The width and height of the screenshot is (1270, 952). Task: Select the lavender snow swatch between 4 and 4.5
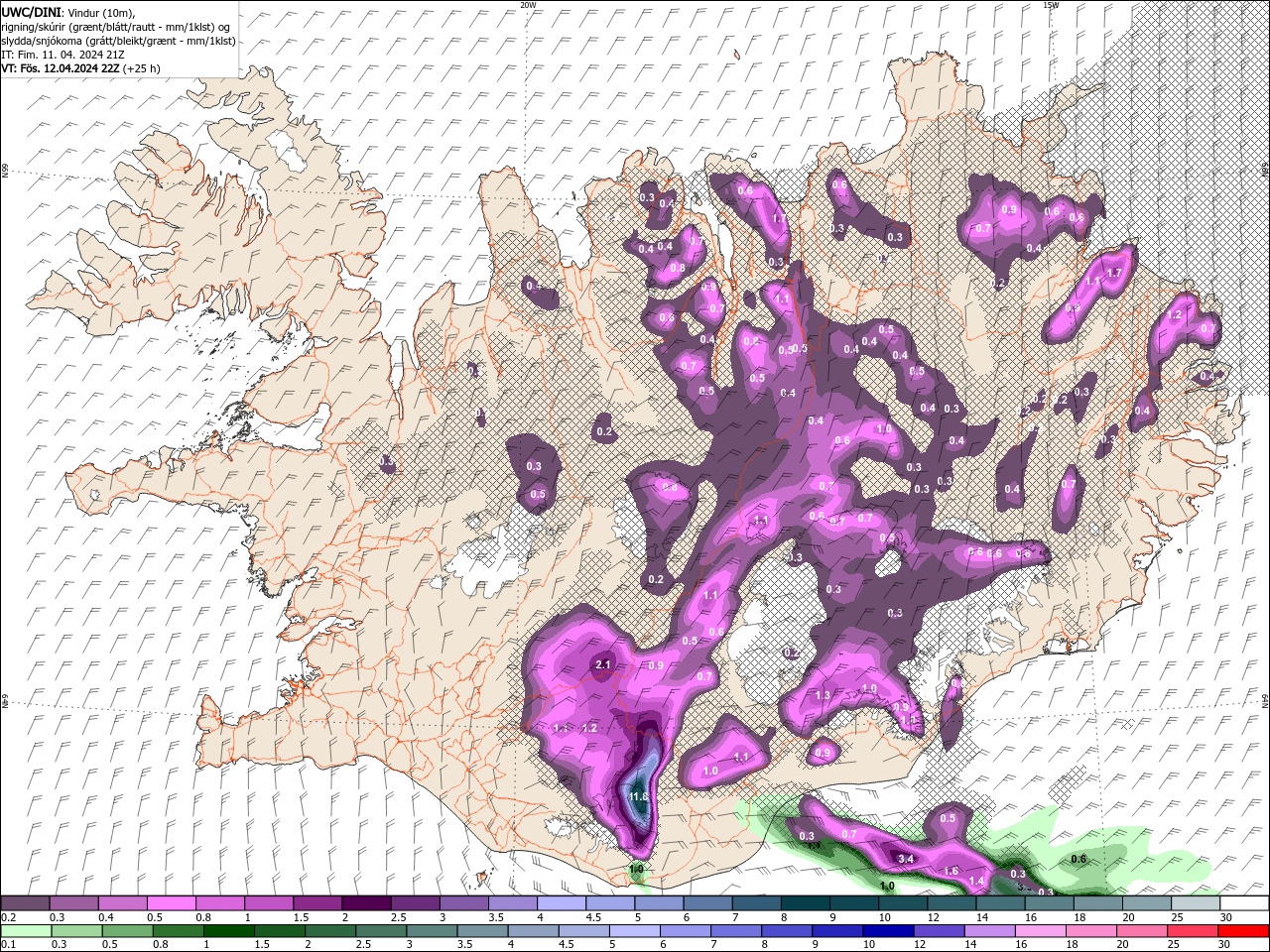[x=561, y=903]
